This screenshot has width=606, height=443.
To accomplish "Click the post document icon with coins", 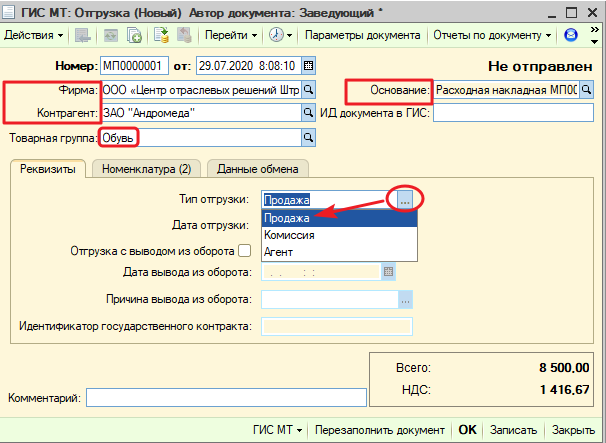I will tap(162, 35).
